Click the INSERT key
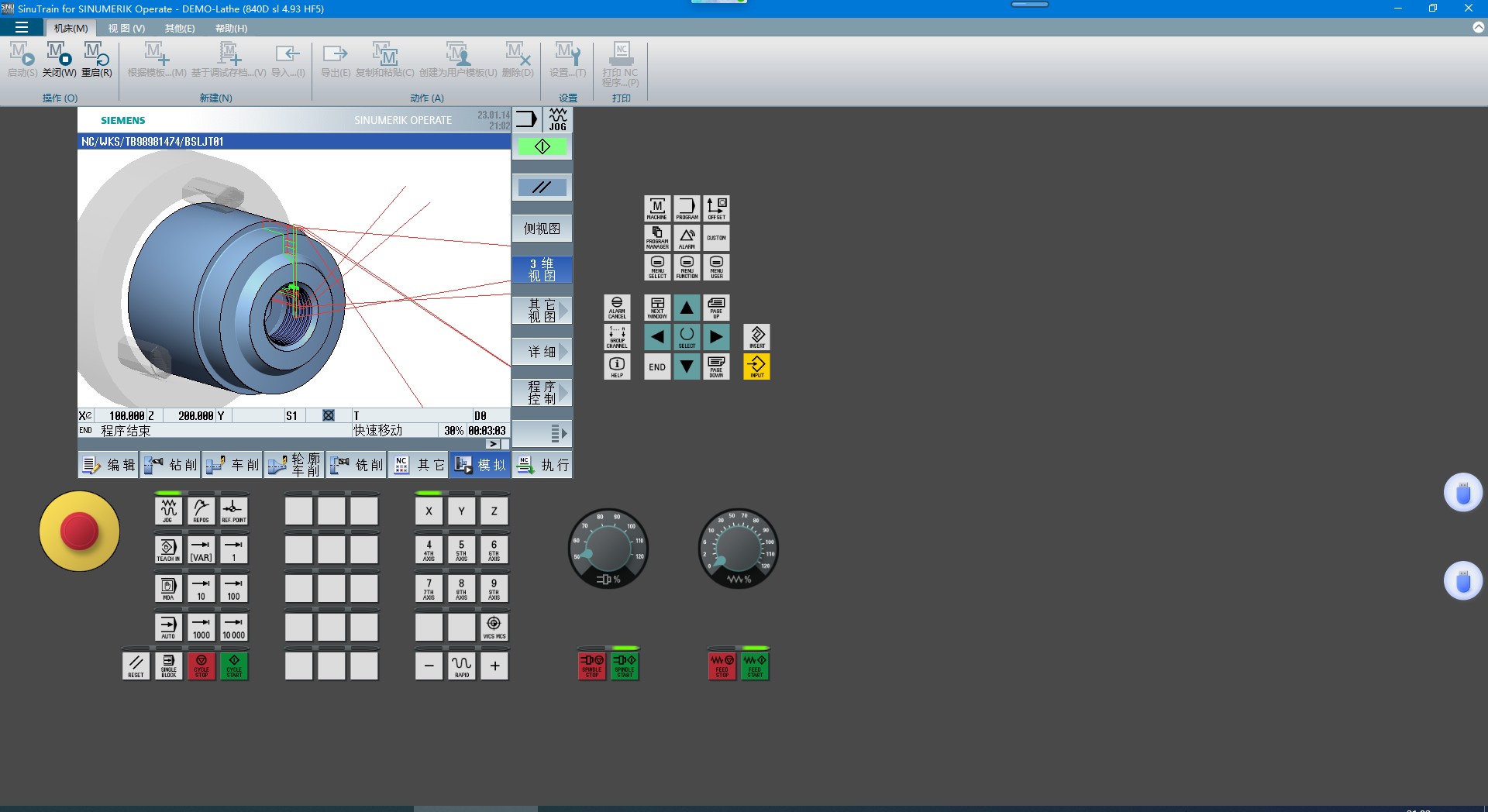 757,337
